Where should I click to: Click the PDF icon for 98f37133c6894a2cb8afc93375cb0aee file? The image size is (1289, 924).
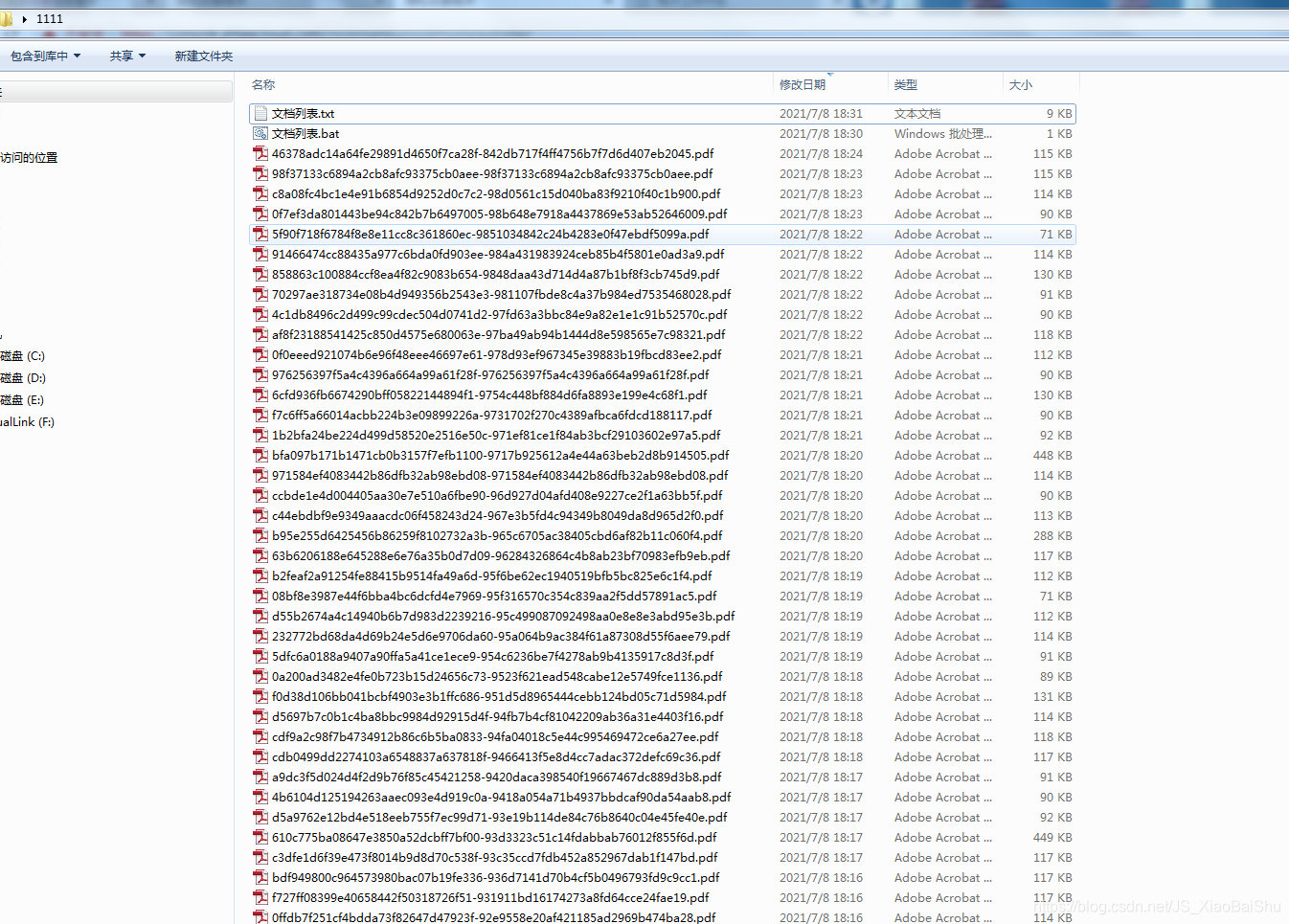260,173
